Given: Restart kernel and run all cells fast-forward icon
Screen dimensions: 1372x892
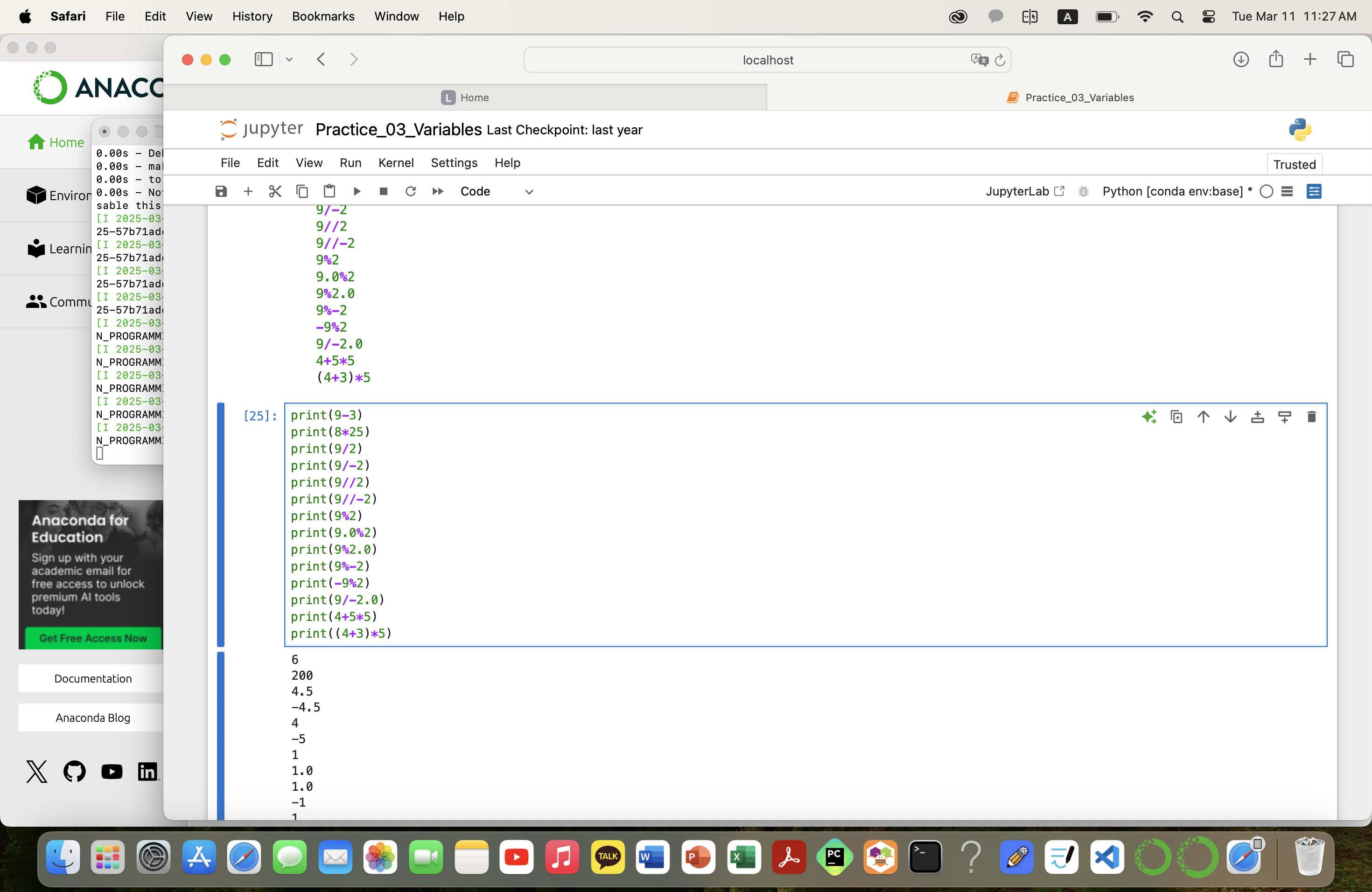Looking at the screenshot, I should (x=438, y=191).
